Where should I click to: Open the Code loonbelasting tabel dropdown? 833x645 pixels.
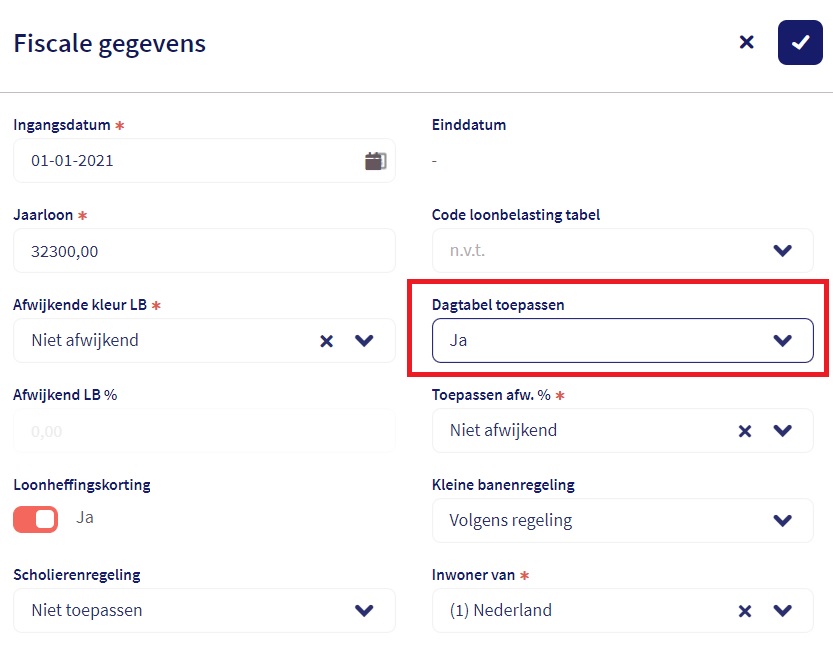coord(782,251)
